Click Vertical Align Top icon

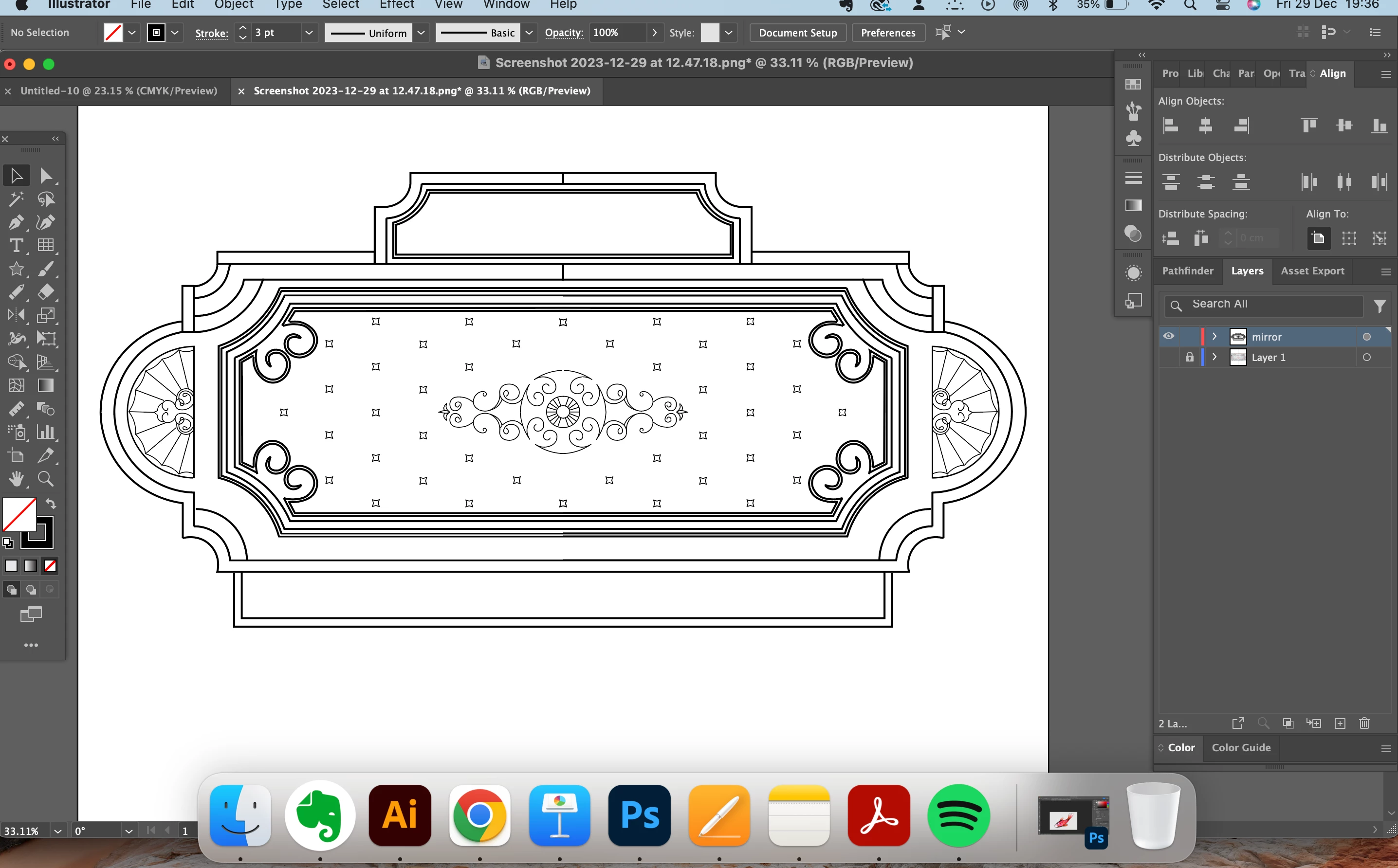[1309, 125]
